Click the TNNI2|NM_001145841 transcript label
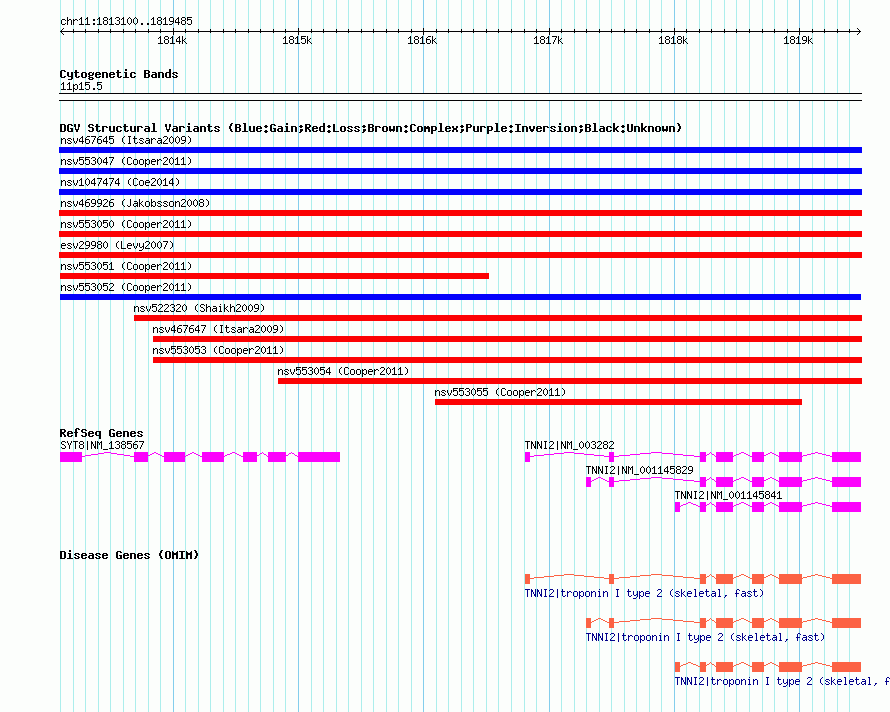Screen dimensions: 890x712 coord(728,495)
